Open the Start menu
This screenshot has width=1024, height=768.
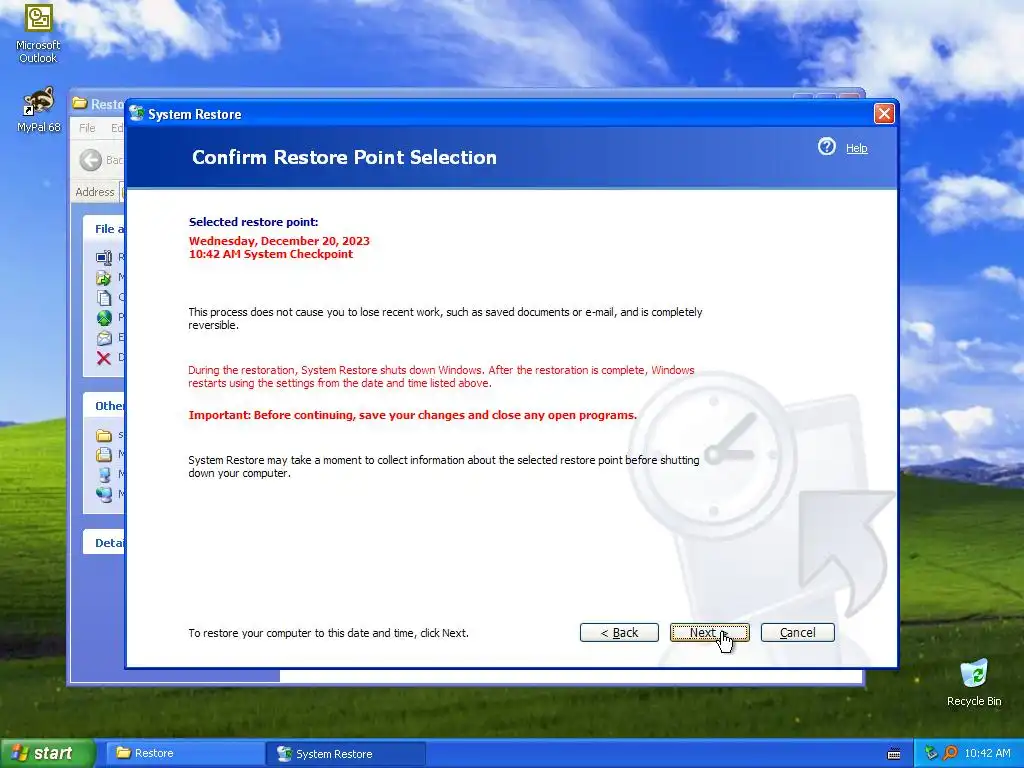[x=47, y=753]
